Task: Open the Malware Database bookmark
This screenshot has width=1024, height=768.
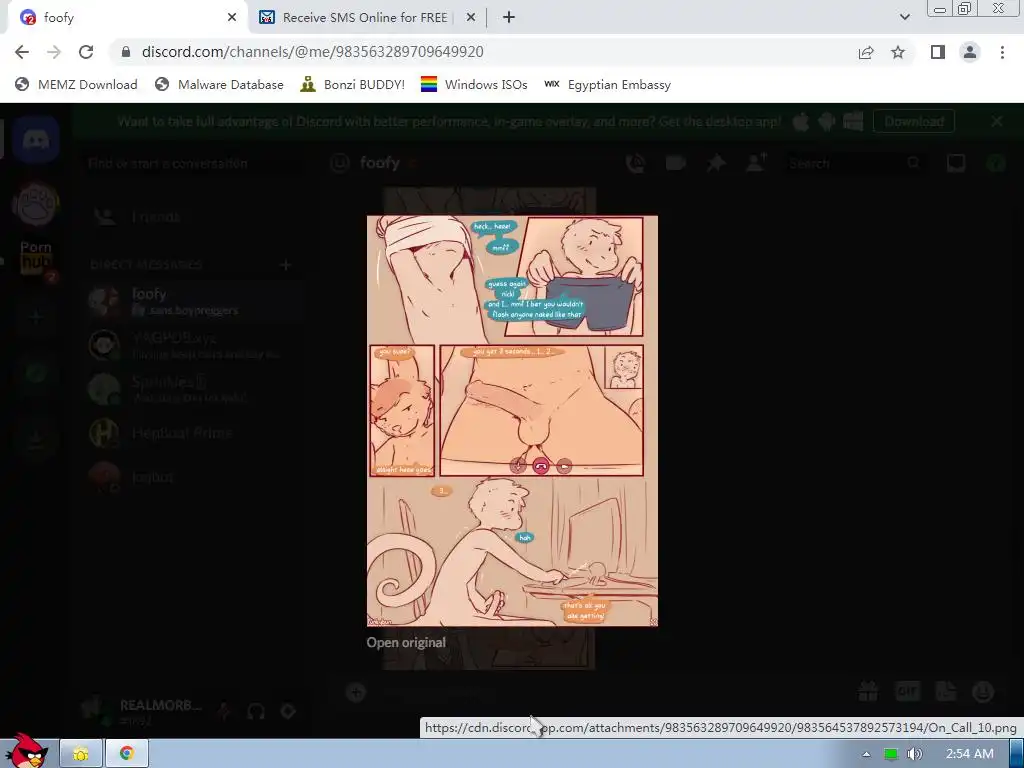Action: click(x=219, y=85)
